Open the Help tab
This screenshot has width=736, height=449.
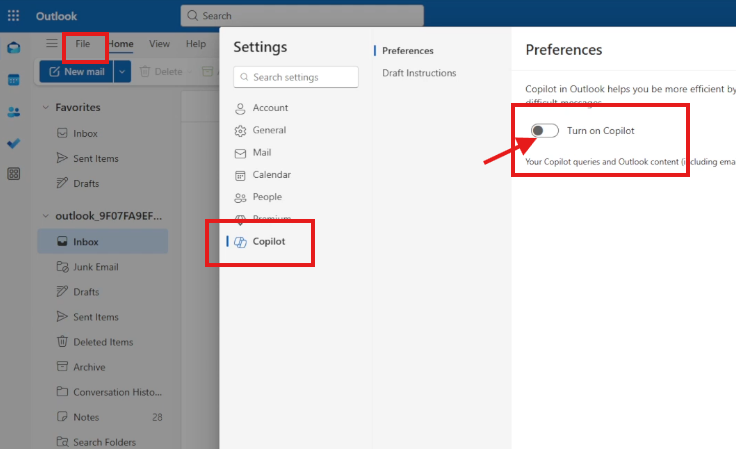click(196, 44)
